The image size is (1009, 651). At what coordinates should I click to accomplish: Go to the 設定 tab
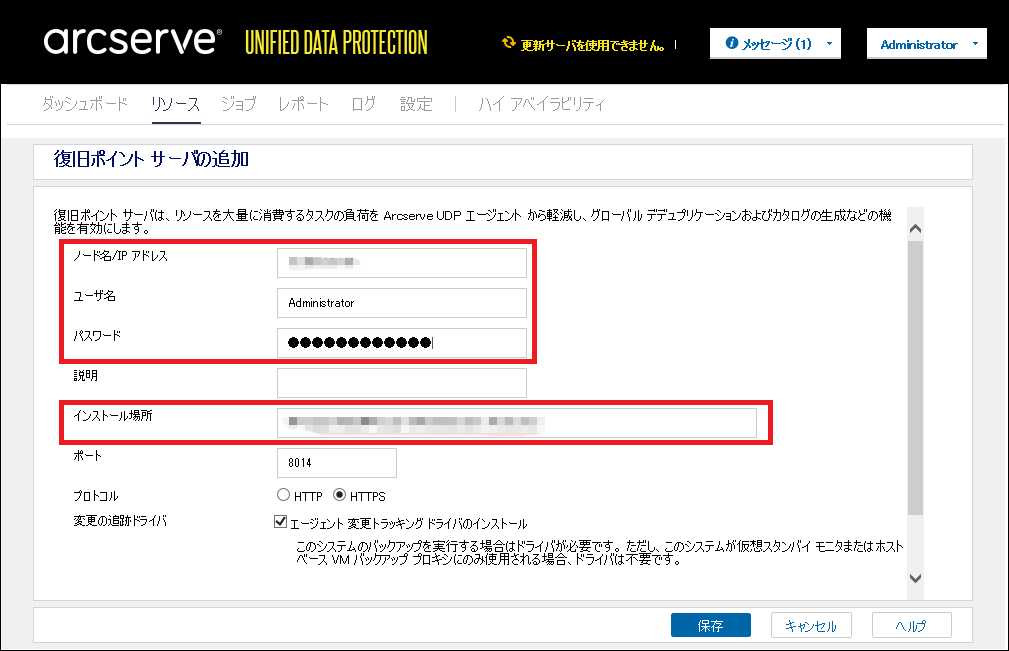click(x=416, y=104)
